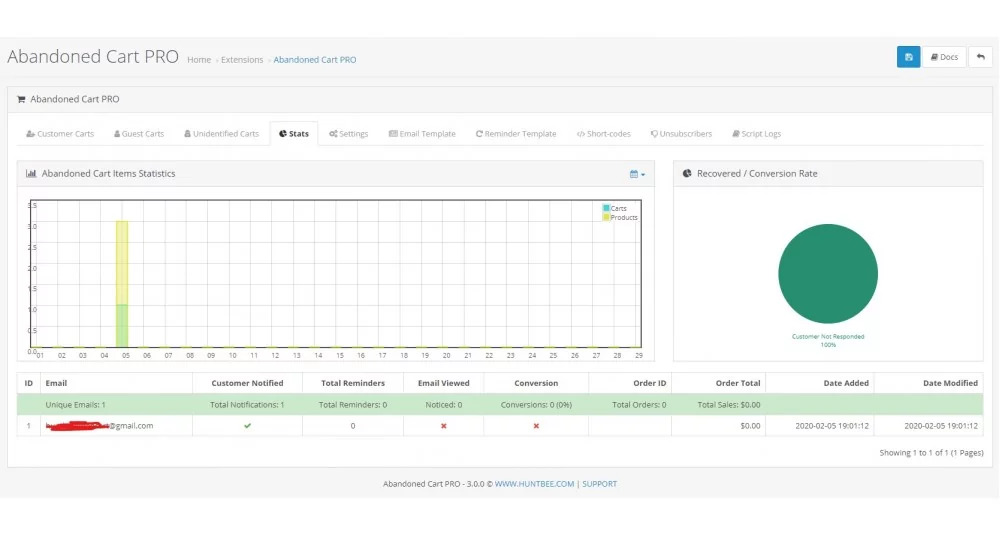Viewport: 1000px width, 535px height.
Task: Switch to the Customer Carts tab
Action: click(x=60, y=134)
